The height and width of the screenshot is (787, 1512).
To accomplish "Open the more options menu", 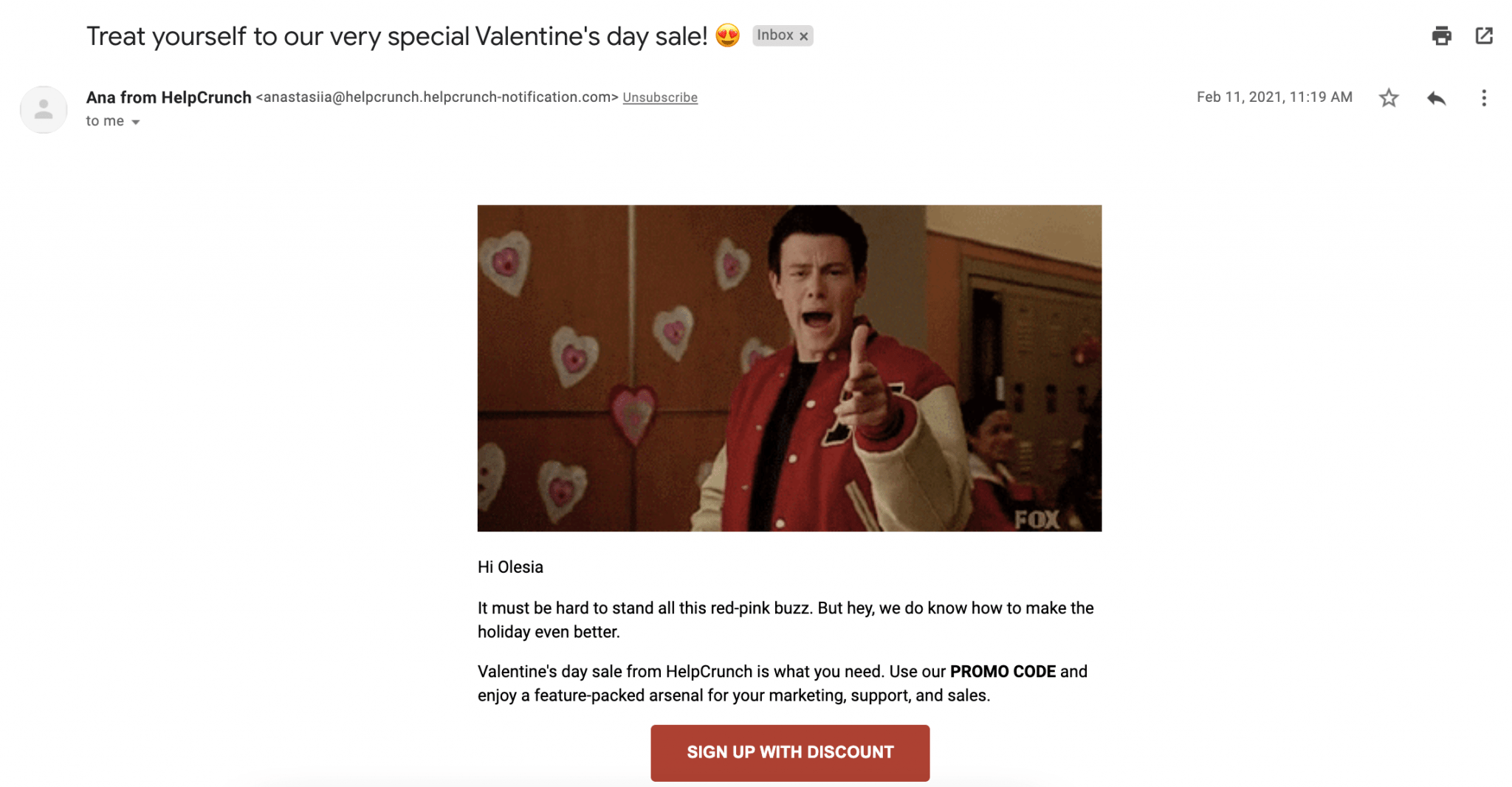I will [1484, 97].
